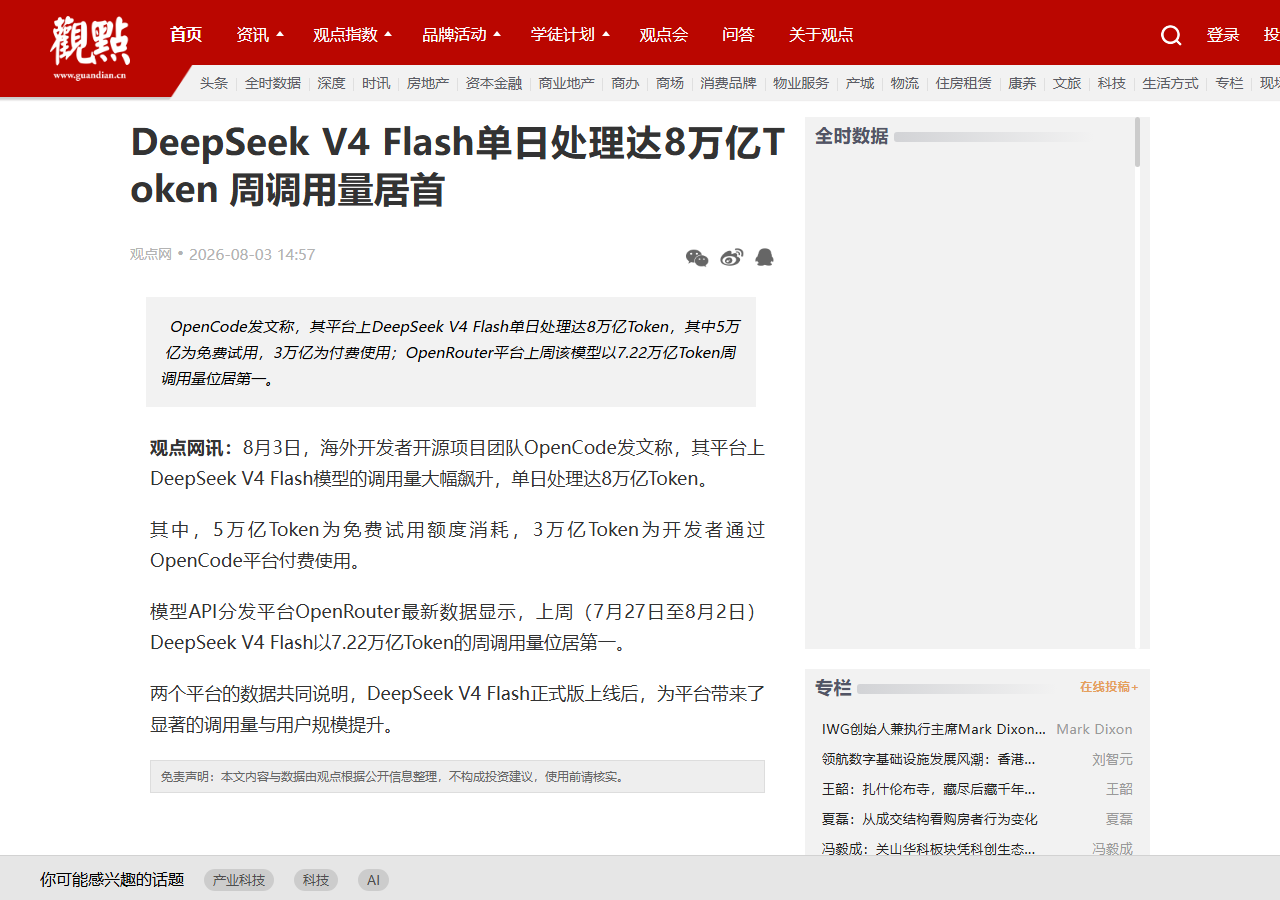
Task: Open column article 冯毅成:关山华科板块
Action: [929, 849]
